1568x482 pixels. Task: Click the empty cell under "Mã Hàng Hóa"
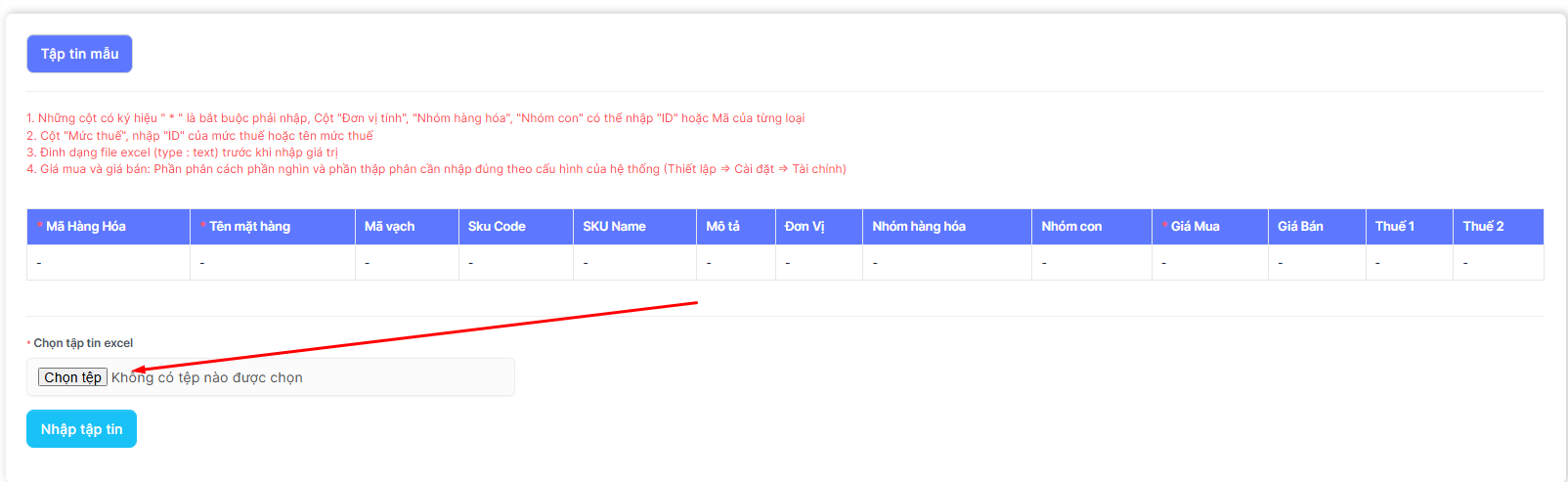[x=108, y=263]
